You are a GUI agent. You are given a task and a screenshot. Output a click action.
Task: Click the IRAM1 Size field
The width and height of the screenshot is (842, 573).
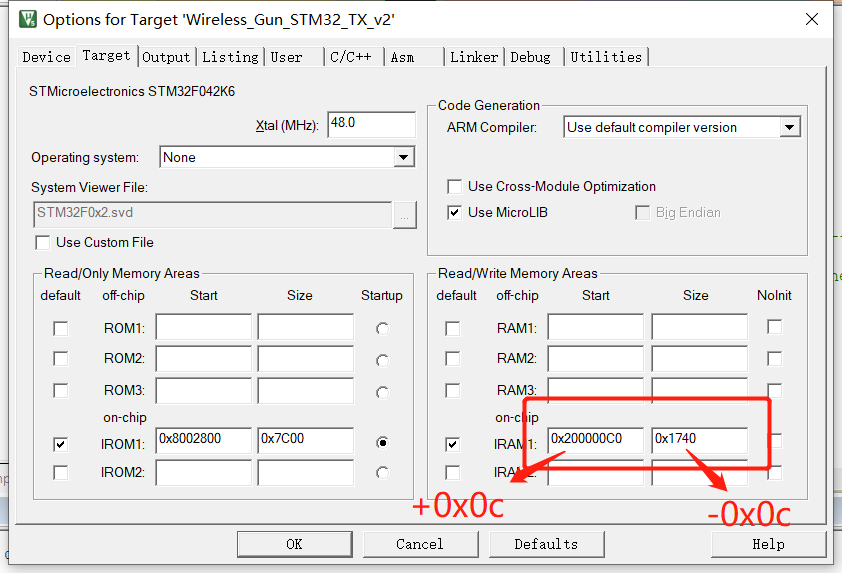[x=700, y=440]
